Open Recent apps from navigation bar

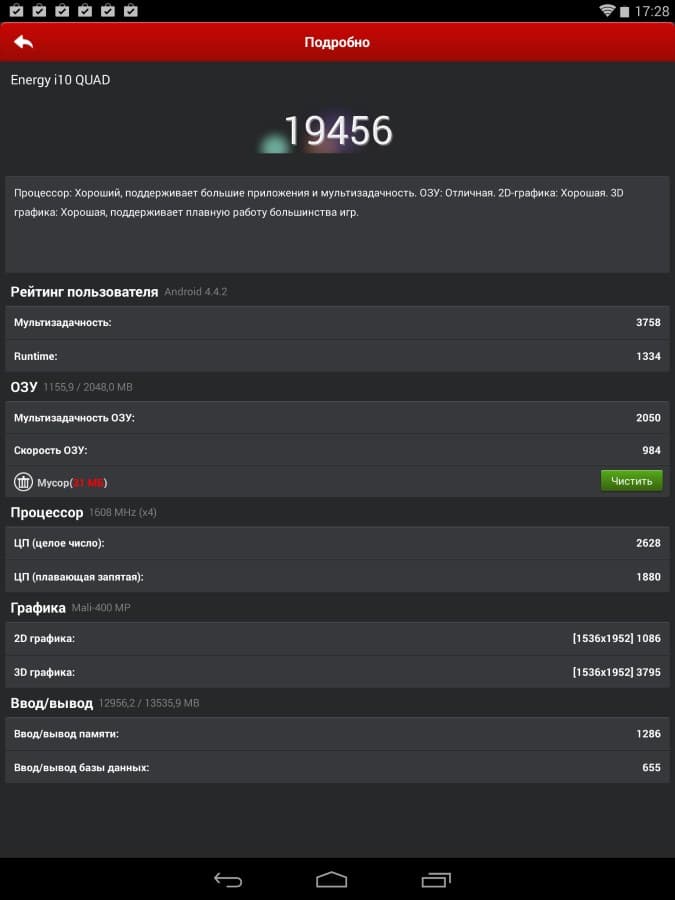(436, 880)
